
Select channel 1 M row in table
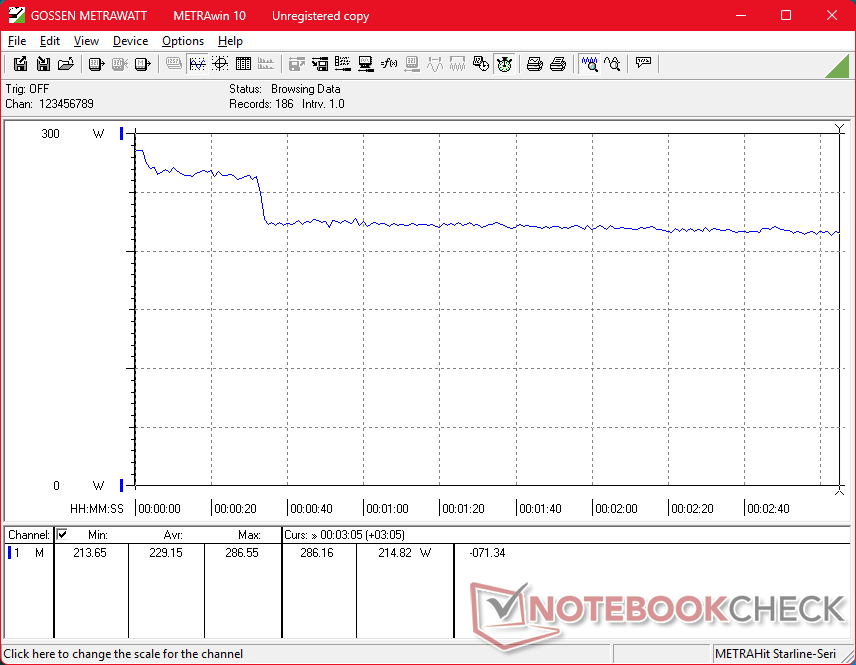tap(28, 552)
